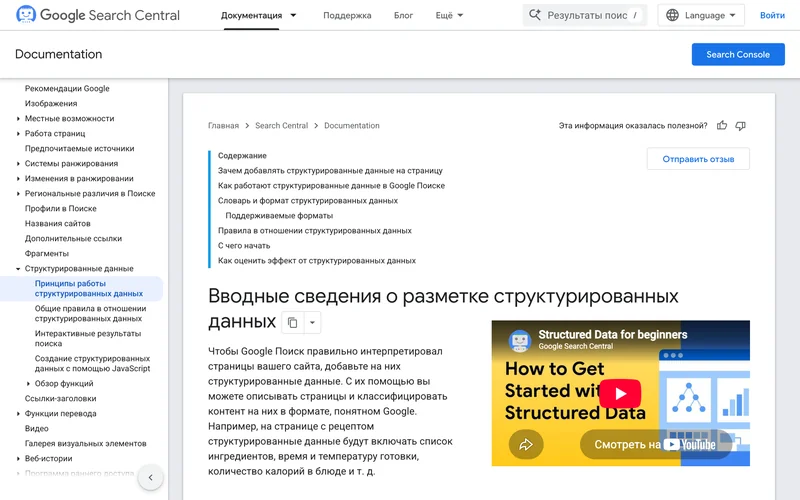
Task: Open the copy options dropdown arrow beside heading
Action: click(312, 322)
